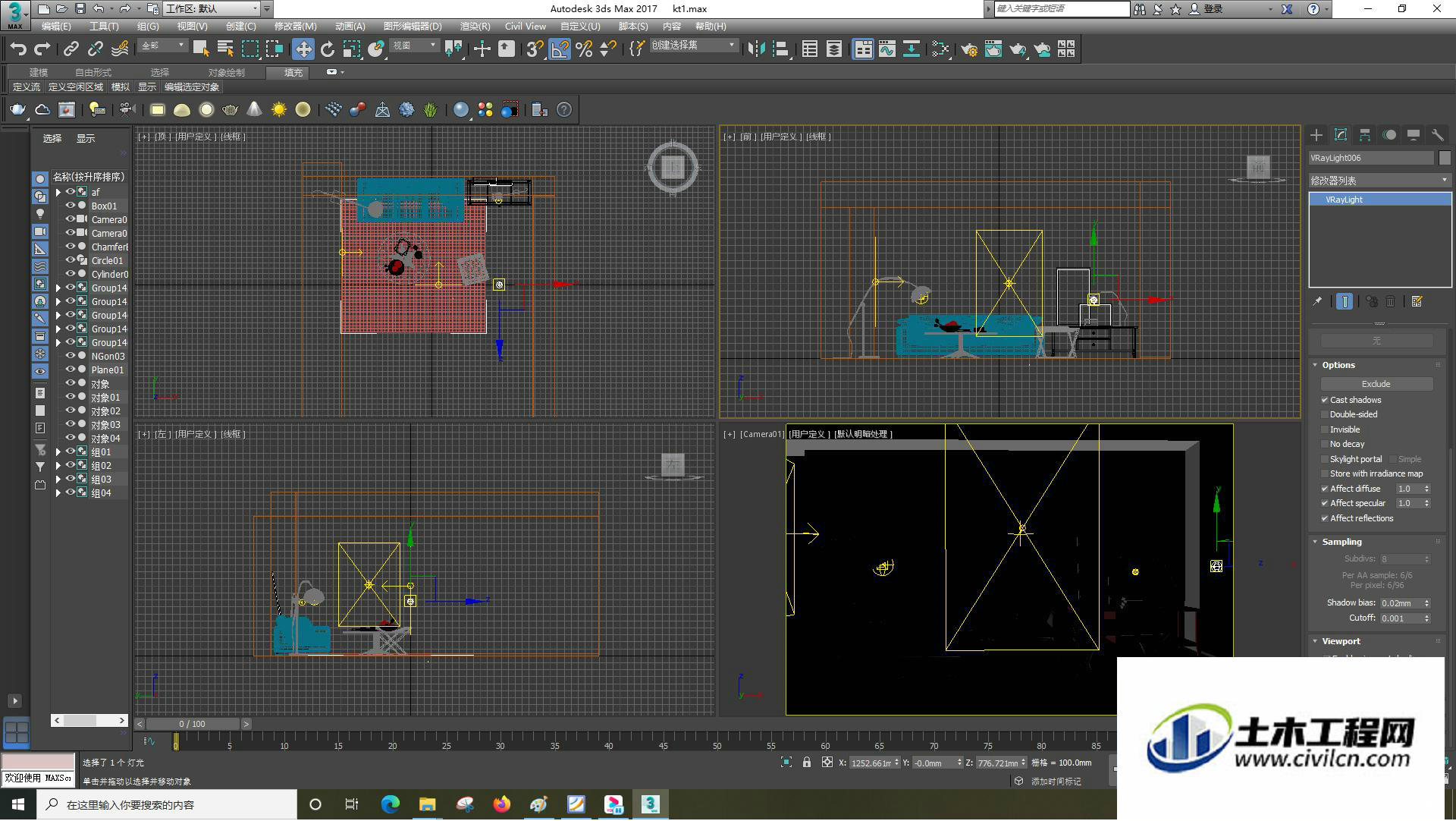The height and width of the screenshot is (821, 1456).
Task: Open the 渲染(R) menu
Action: (x=475, y=27)
